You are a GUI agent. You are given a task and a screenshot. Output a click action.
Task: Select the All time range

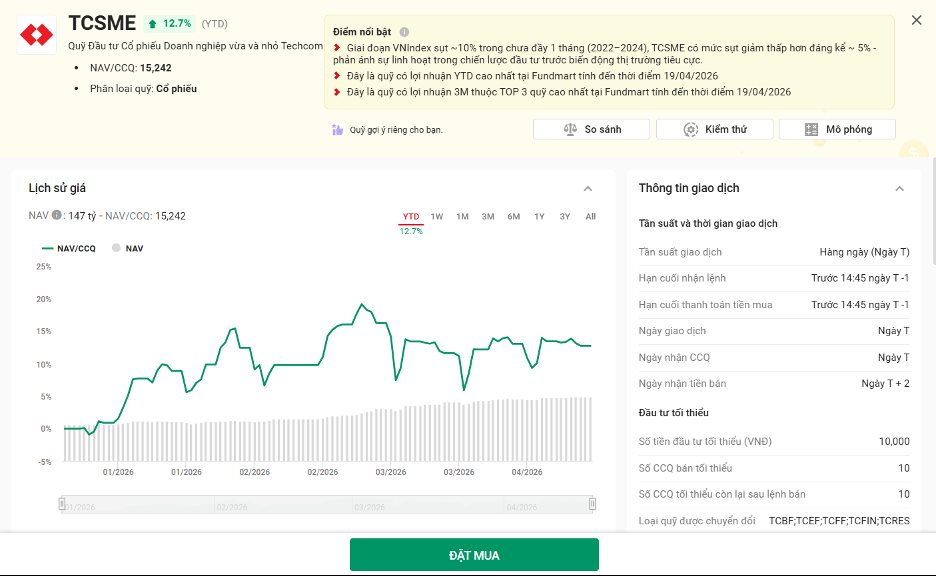[590, 217]
